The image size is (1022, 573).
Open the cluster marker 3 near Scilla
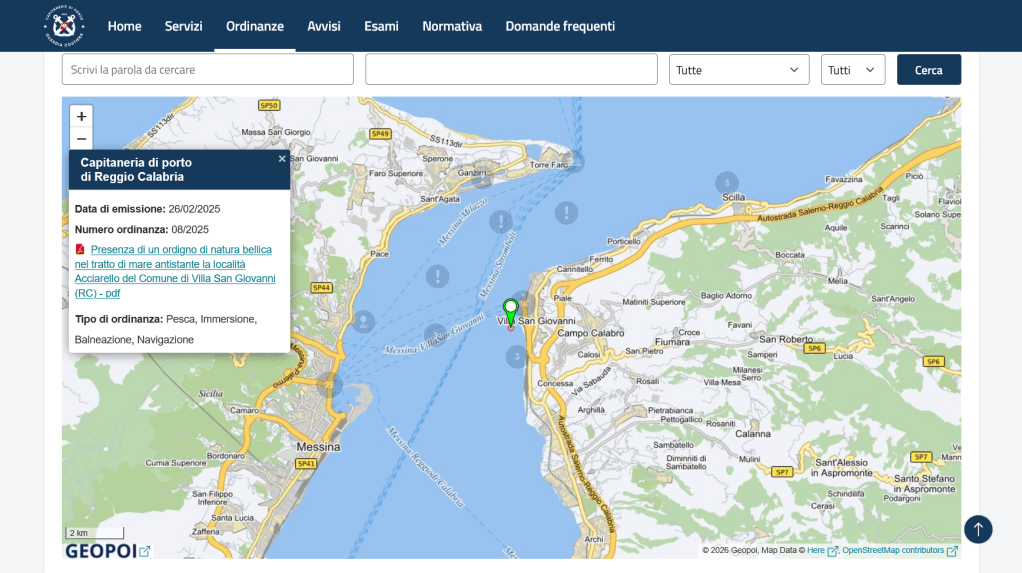click(x=727, y=183)
